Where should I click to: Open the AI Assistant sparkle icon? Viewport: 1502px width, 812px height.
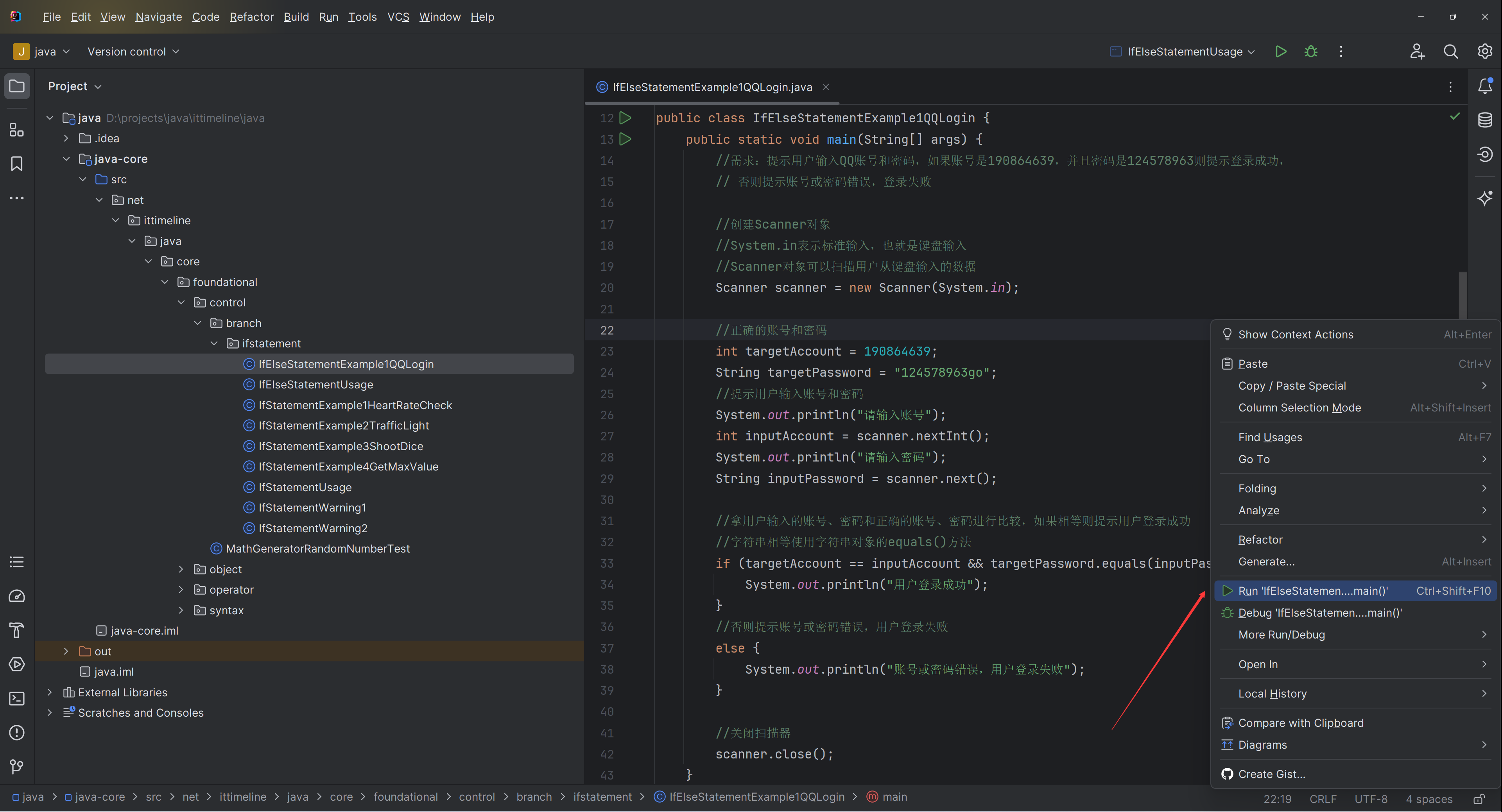tap(1485, 198)
